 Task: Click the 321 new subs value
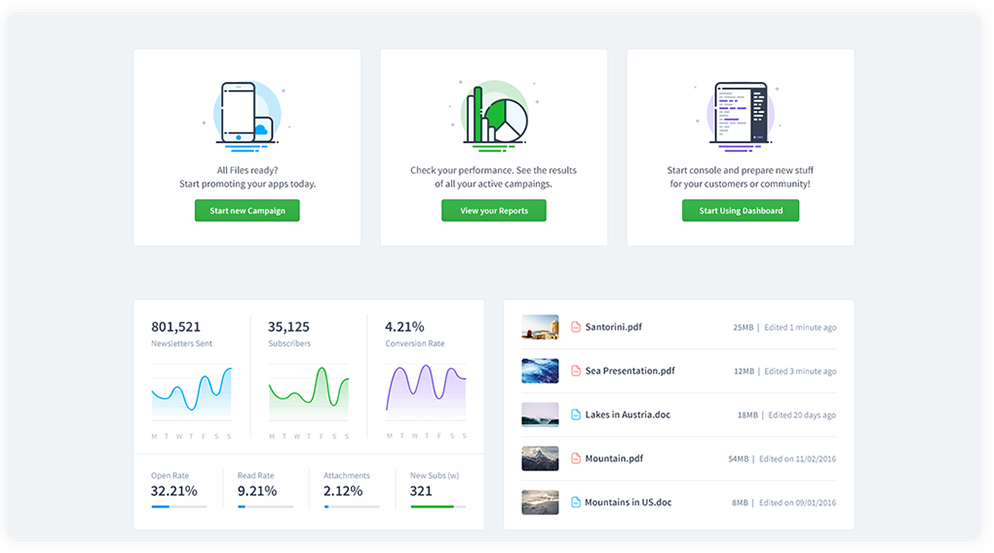pos(421,491)
